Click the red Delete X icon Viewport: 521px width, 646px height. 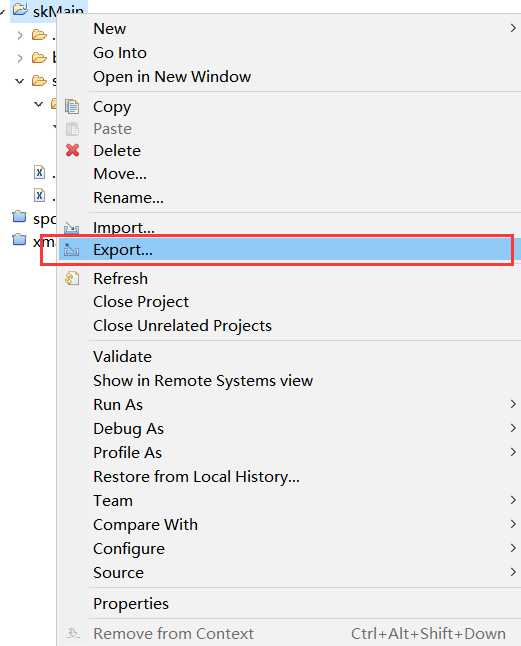click(72, 150)
